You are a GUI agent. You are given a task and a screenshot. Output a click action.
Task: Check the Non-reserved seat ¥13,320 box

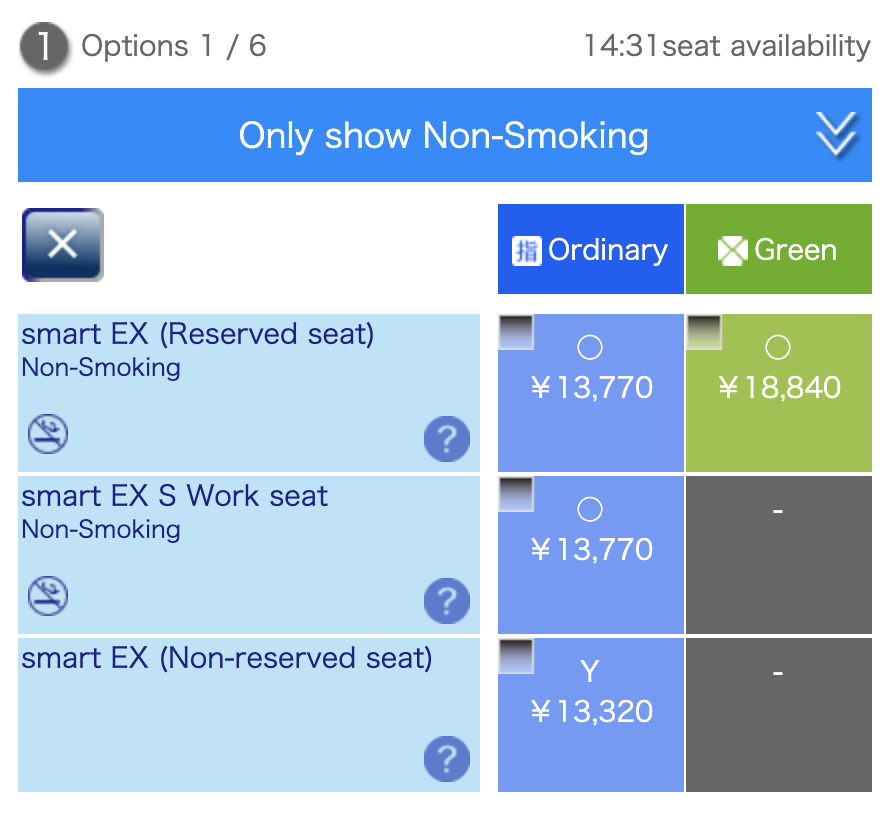(516, 656)
